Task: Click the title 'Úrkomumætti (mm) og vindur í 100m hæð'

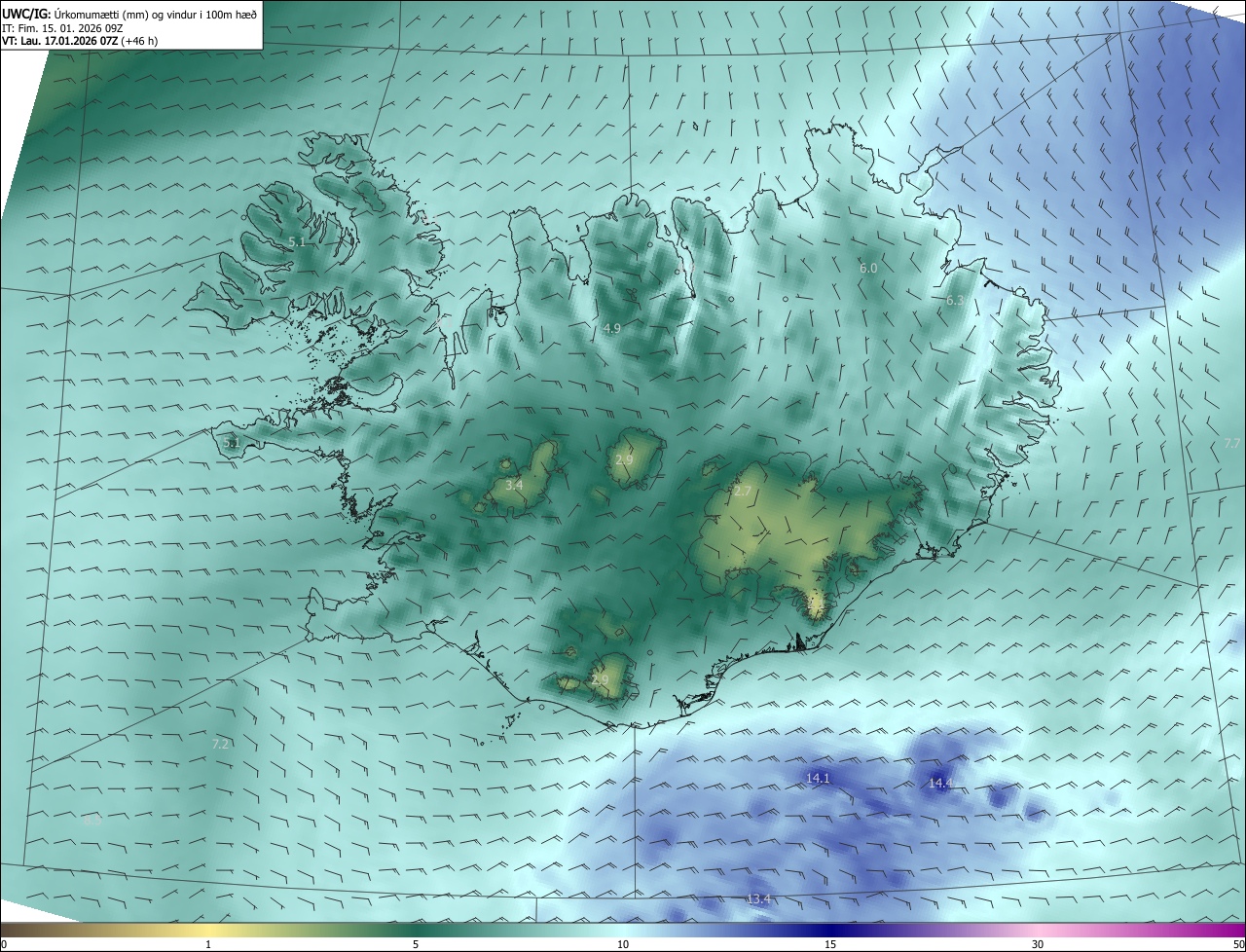Action: (156, 14)
